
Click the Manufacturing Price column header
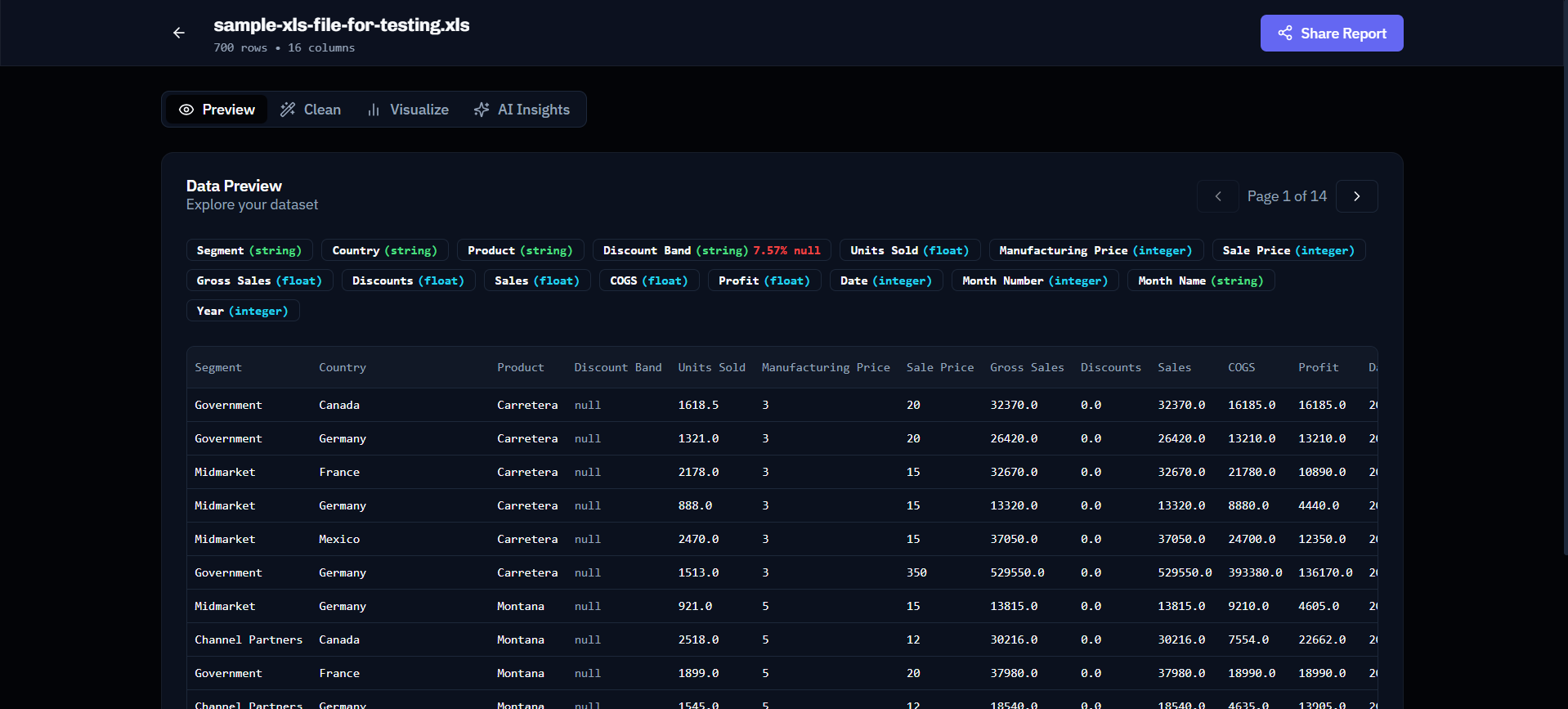pos(826,367)
